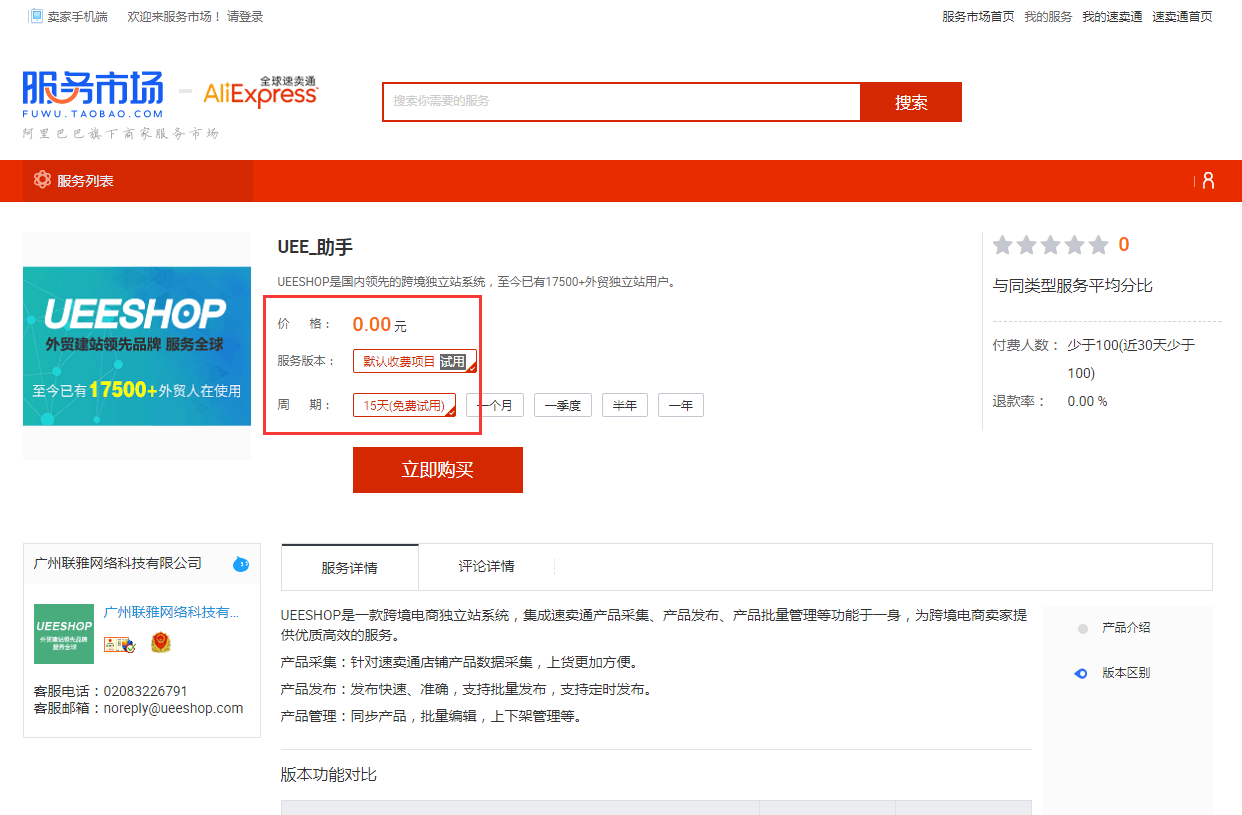This screenshot has height=815, width=1242.
Task: Click the fifth rating star
Action: coord(1098,245)
